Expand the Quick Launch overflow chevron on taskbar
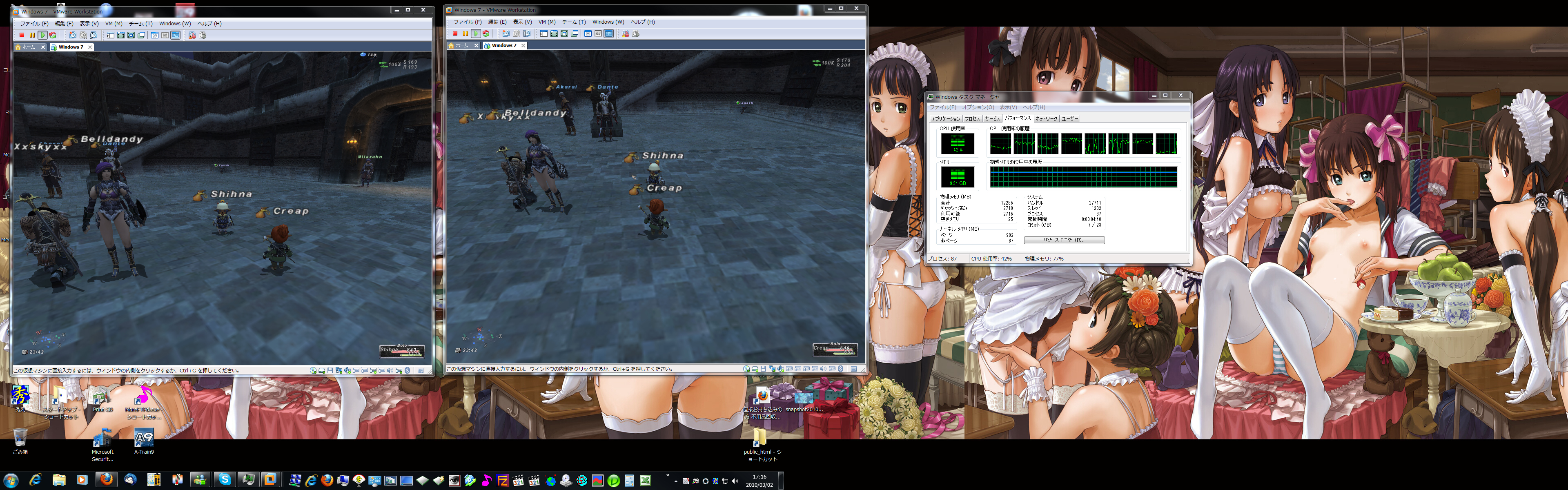The image size is (1568, 490). [x=668, y=476]
